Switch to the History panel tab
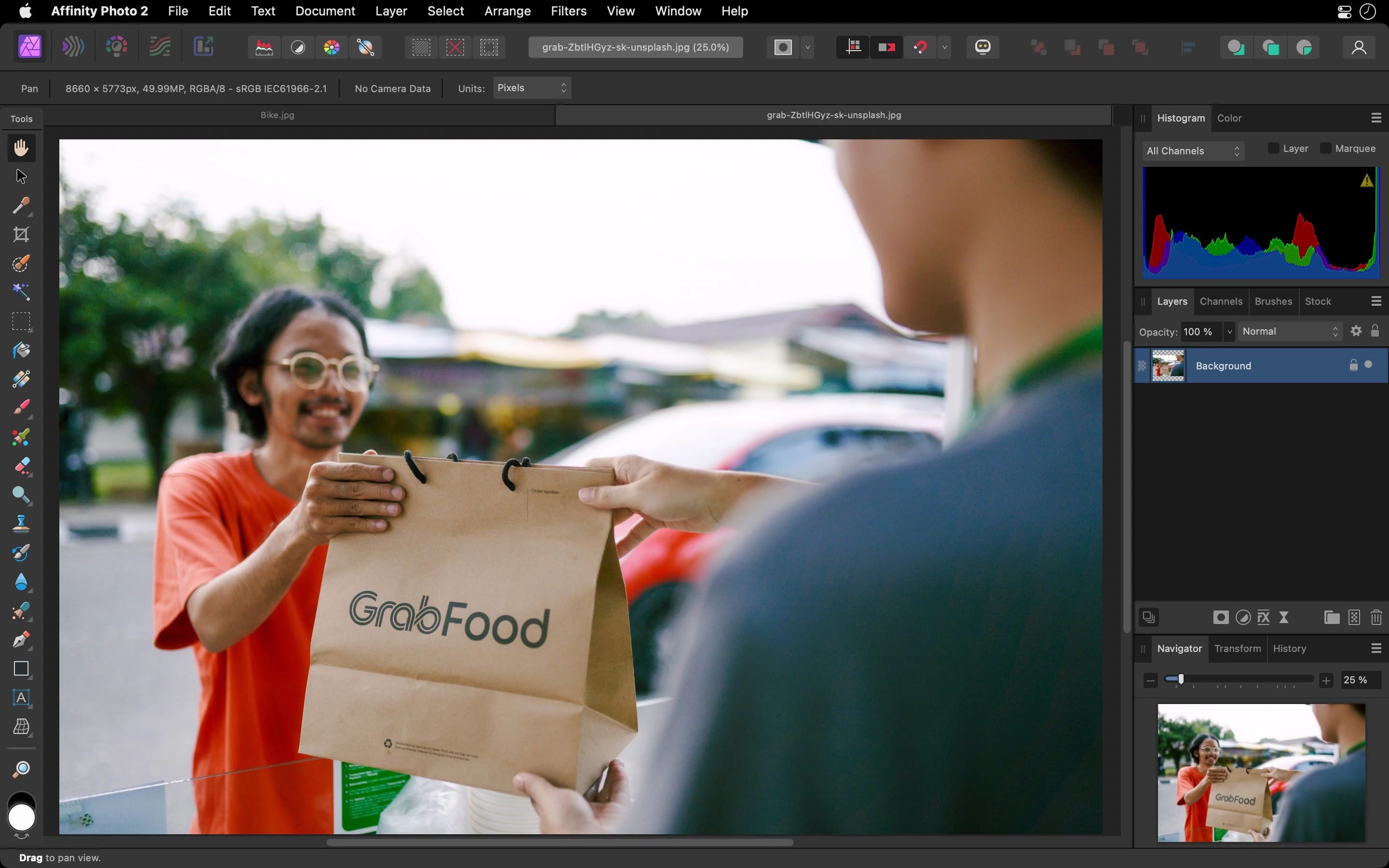Image resolution: width=1389 pixels, height=868 pixels. [x=1289, y=649]
